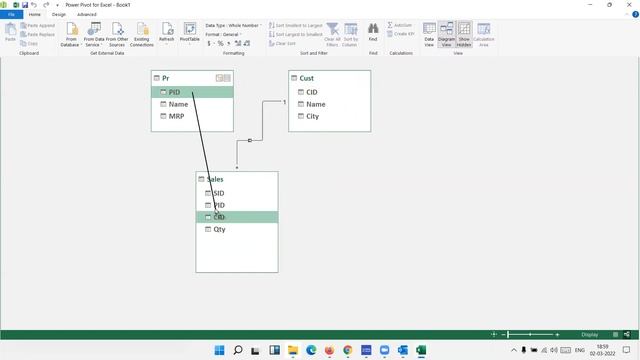Viewport: 640px width, 360px height.
Task: Click the Paste clipboard icon
Action: [10, 32]
